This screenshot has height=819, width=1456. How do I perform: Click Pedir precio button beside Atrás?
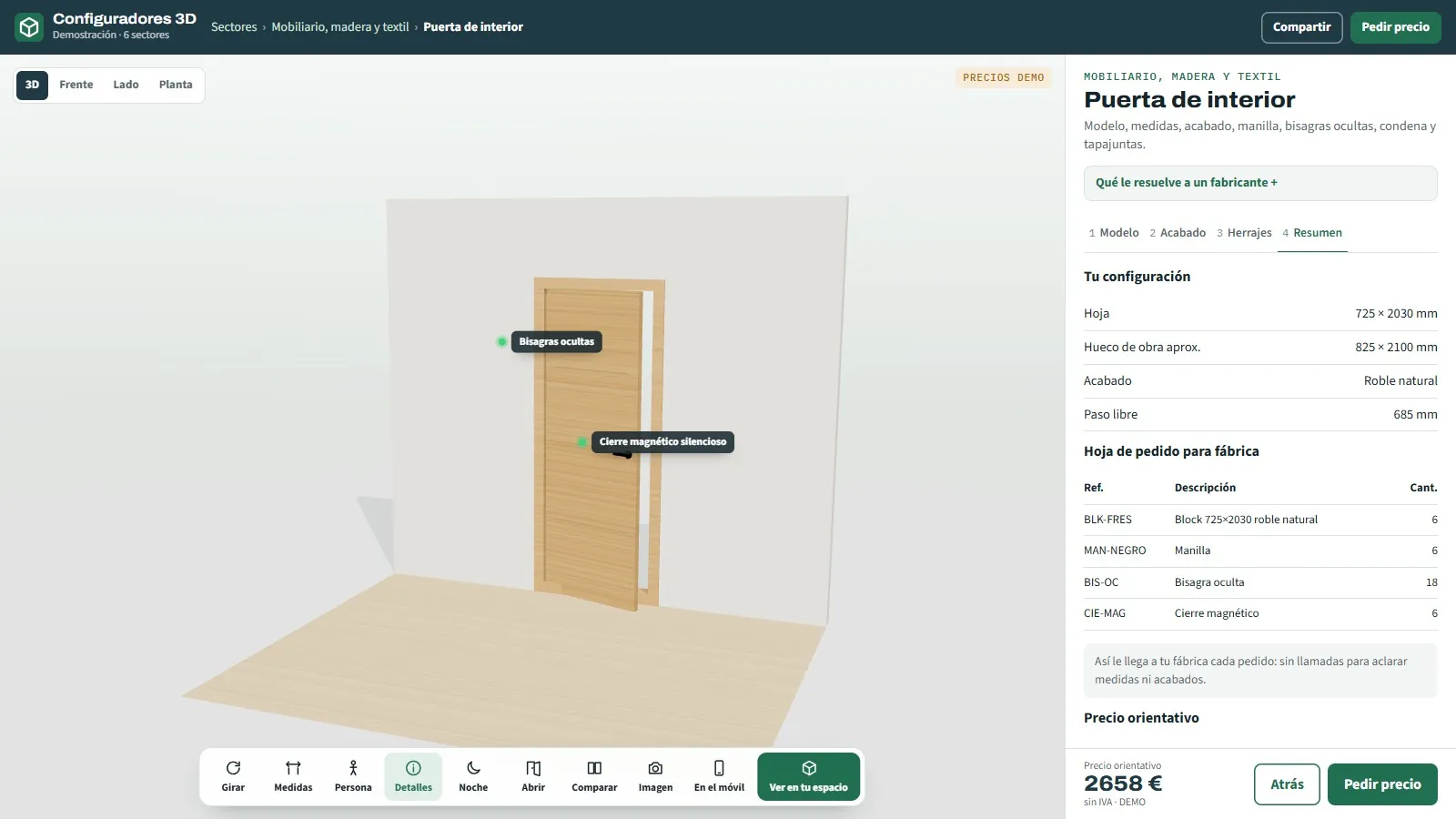(x=1382, y=784)
